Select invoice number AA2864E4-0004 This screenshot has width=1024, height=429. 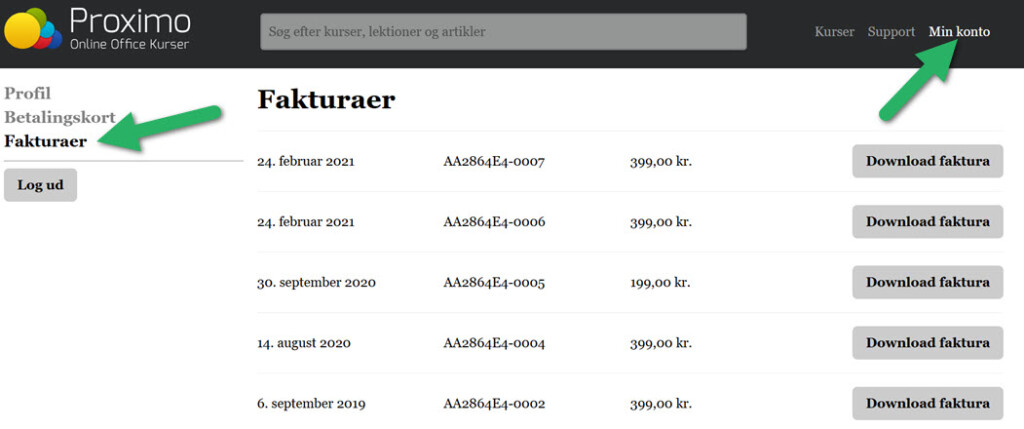494,343
